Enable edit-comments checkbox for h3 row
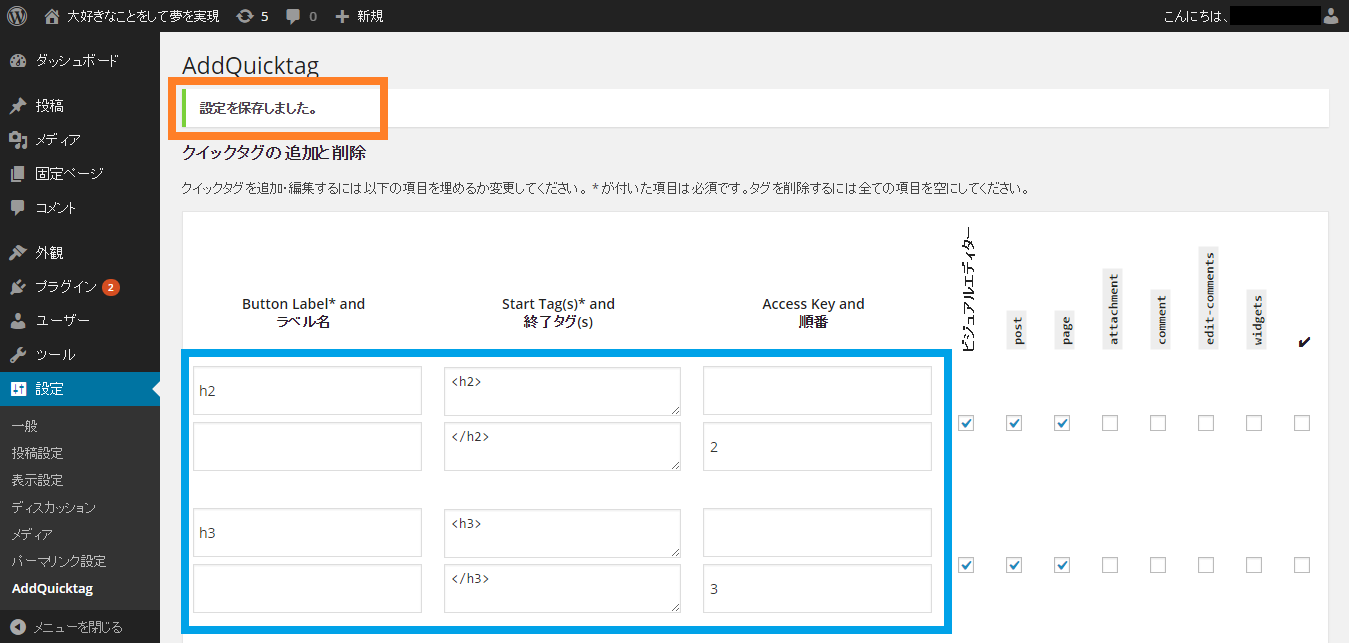 1206,565
